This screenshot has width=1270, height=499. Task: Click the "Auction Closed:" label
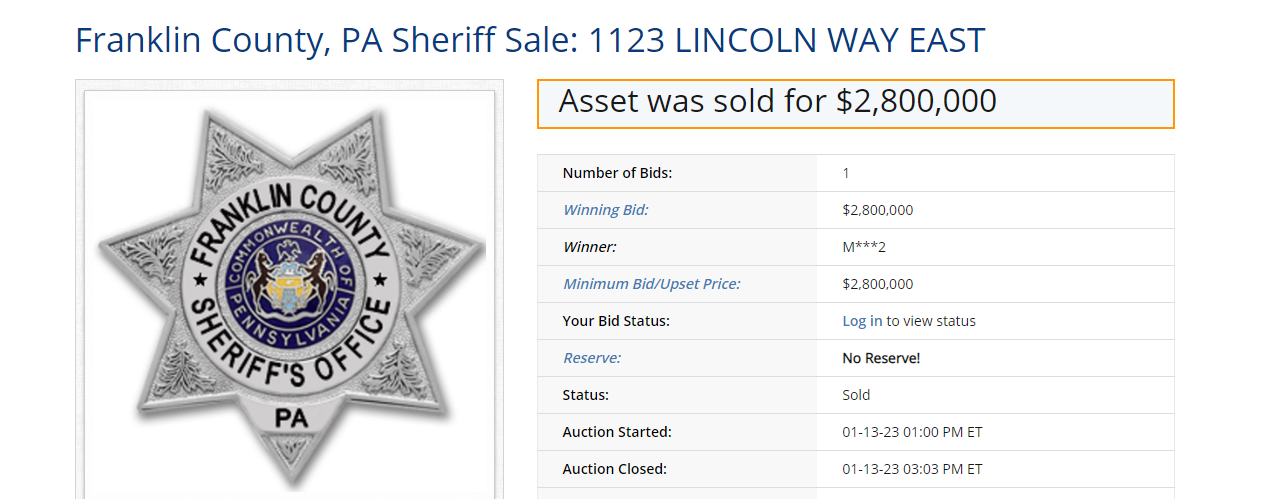614,469
